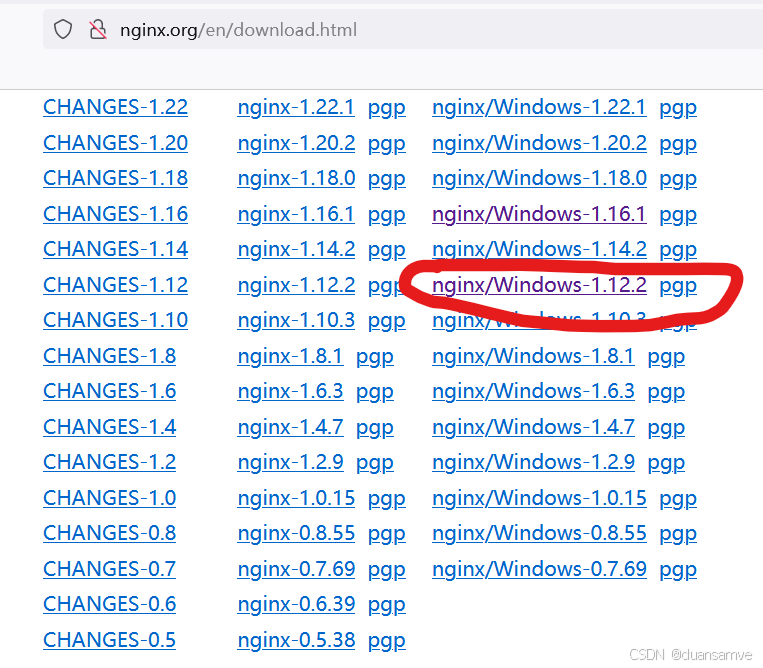The width and height of the screenshot is (763, 668).
Task: Download nginx-1.22.1 source link
Action: pyautogui.click(x=296, y=108)
